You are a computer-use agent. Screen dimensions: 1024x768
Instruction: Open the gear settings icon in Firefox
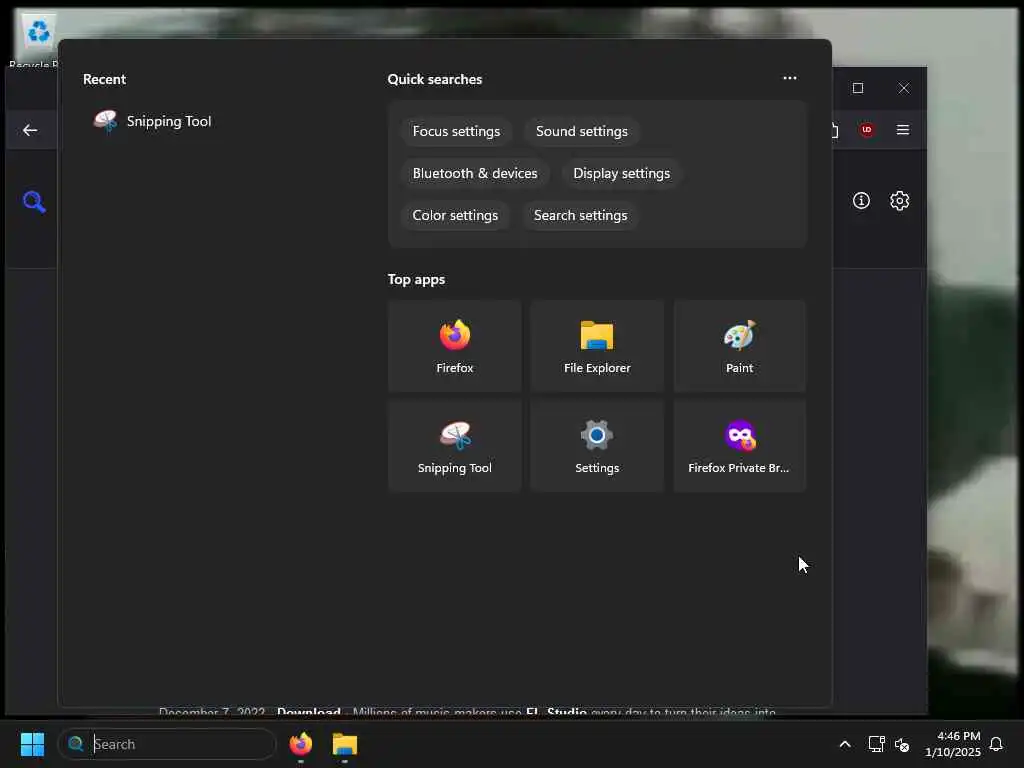pyautogui.click(x=899, y=200)
